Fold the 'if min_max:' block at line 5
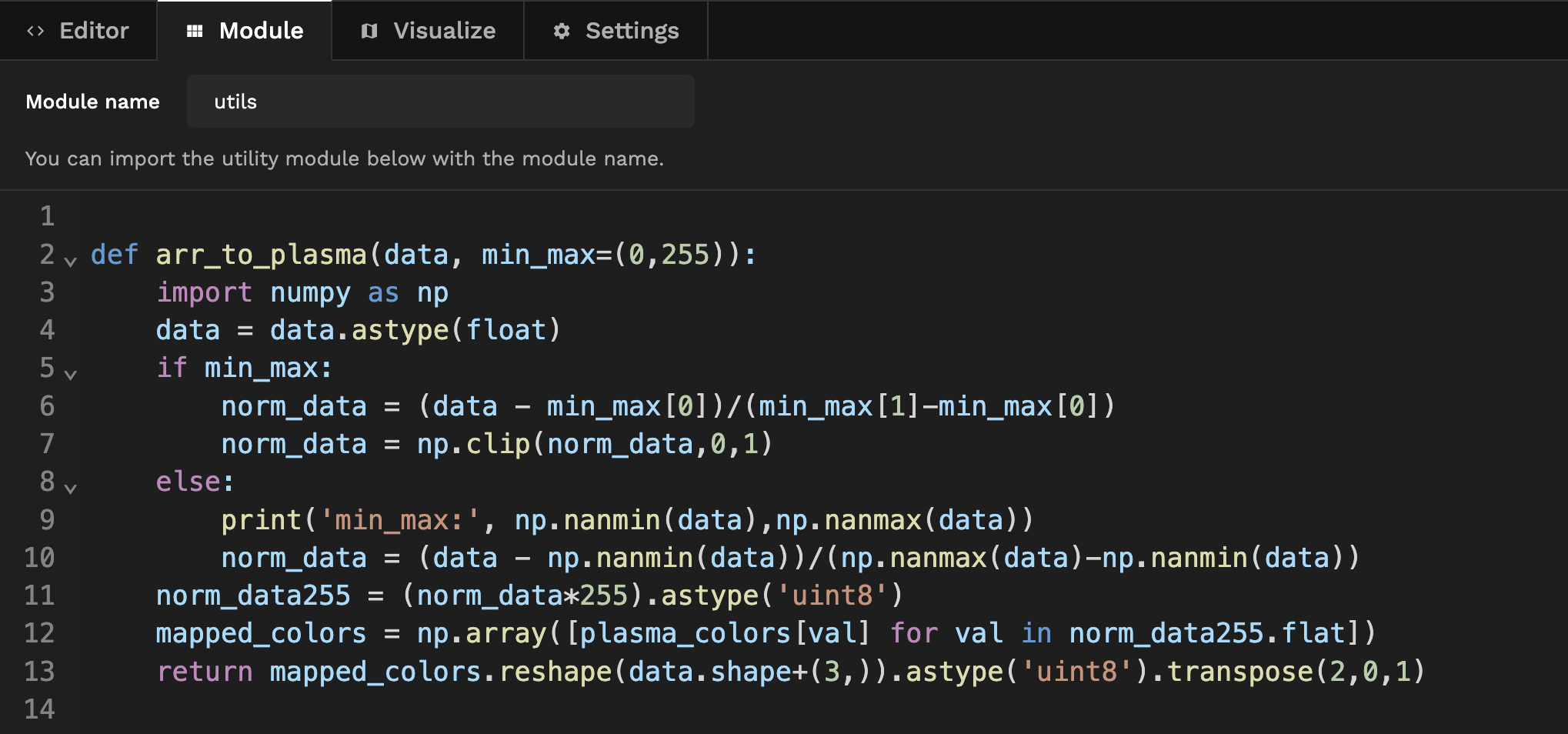Screen dimensions: 1568x734 (x=71, y=375)
